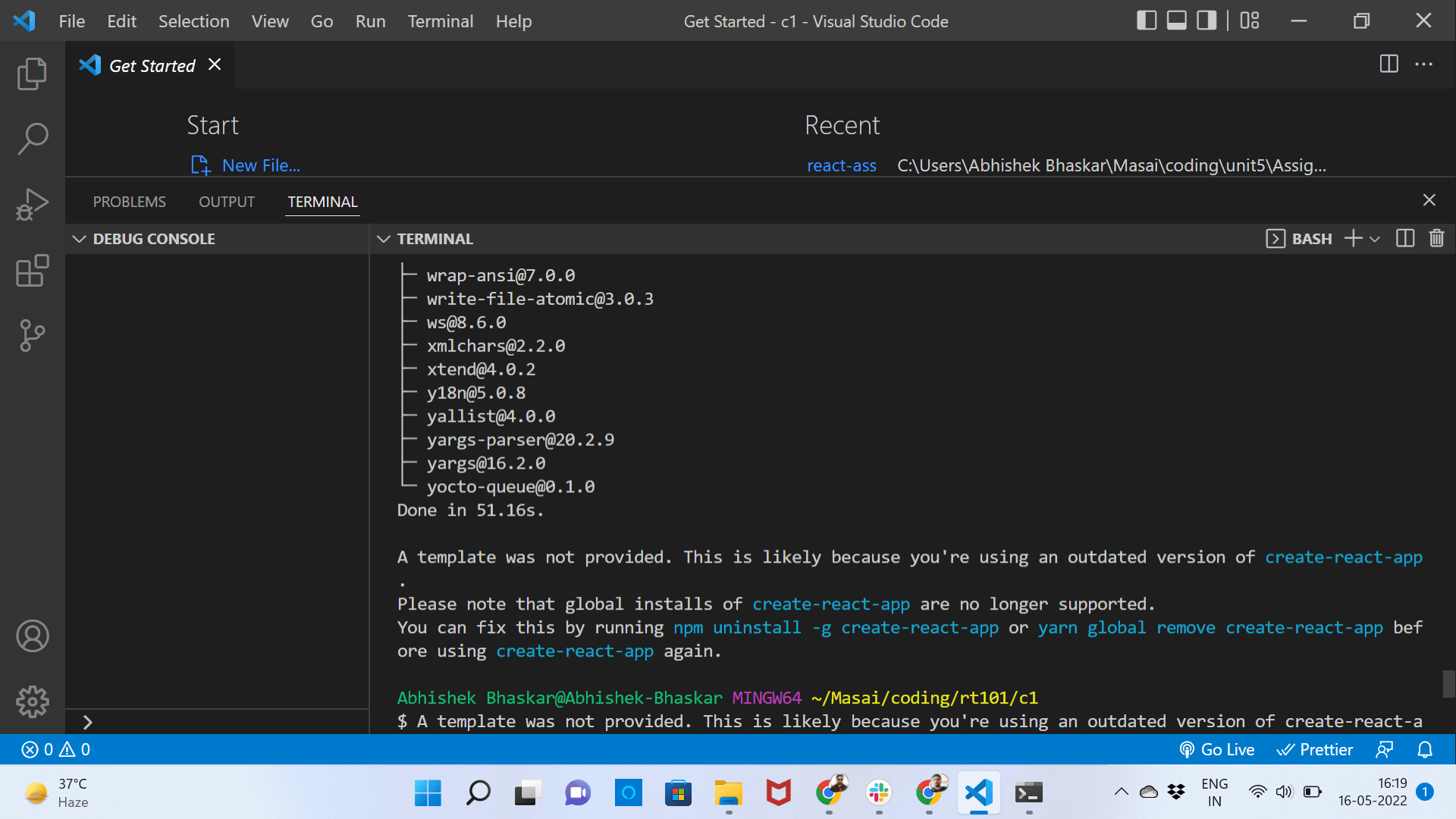
Task: Select the Search icon in activity bar
Action: (31, 139)
